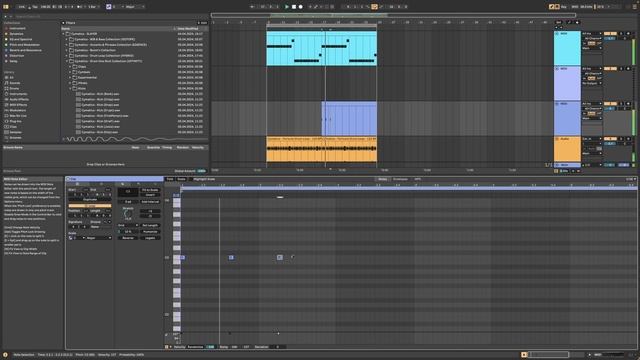This screenshot has width=640, height=360.
Task: Click the Invert button in pitch tools
Action: coord(150,195)
